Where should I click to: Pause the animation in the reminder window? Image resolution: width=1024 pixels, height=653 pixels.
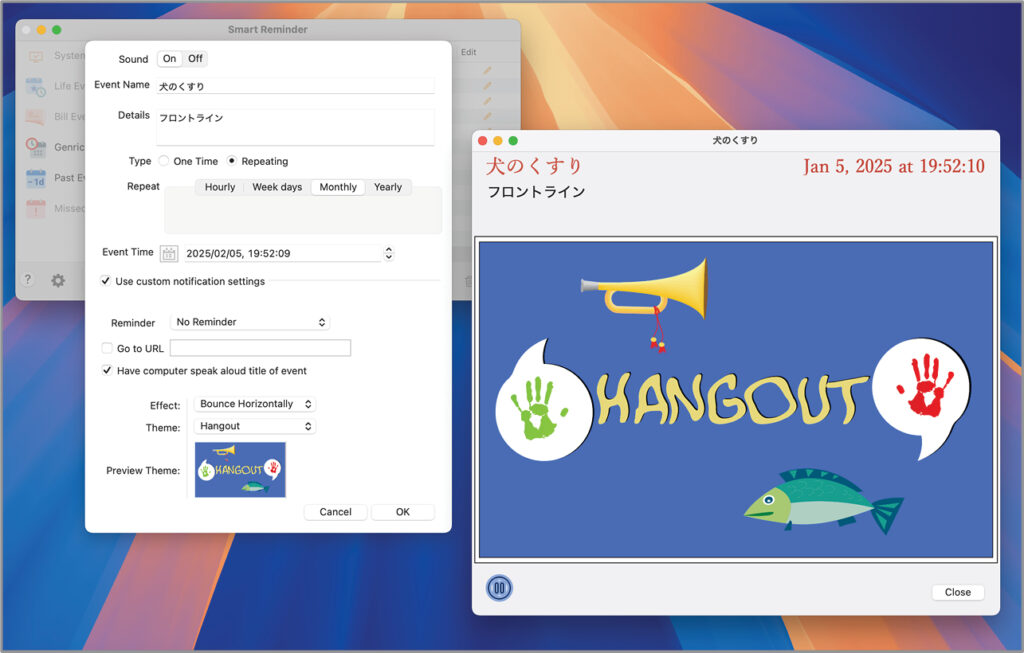click(499, 588)
